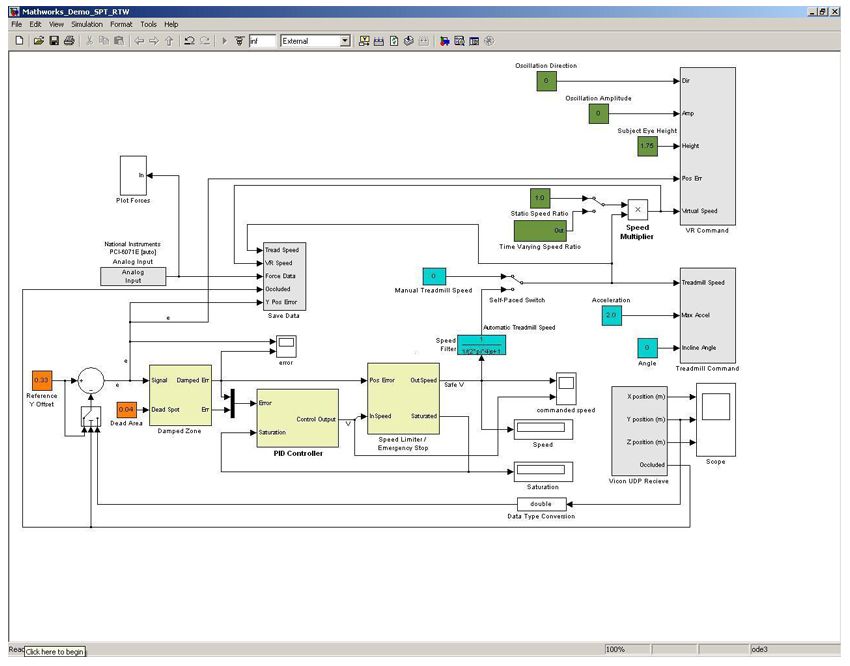Click the Print icon in the toolbar
This screenshot has width=850, height=666.
coord(69,41)
